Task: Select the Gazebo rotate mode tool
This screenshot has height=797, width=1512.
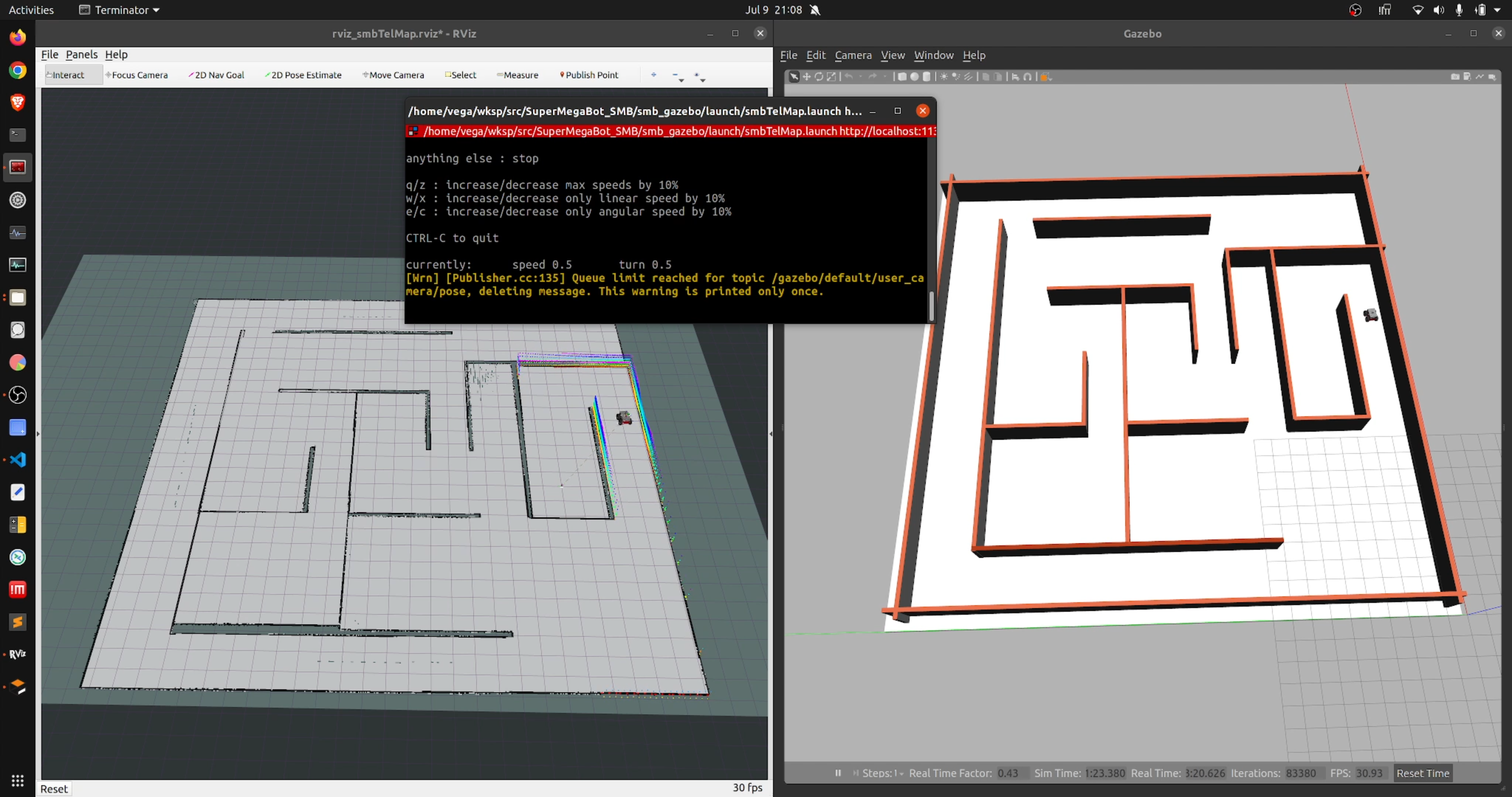Action: [819, 77]
